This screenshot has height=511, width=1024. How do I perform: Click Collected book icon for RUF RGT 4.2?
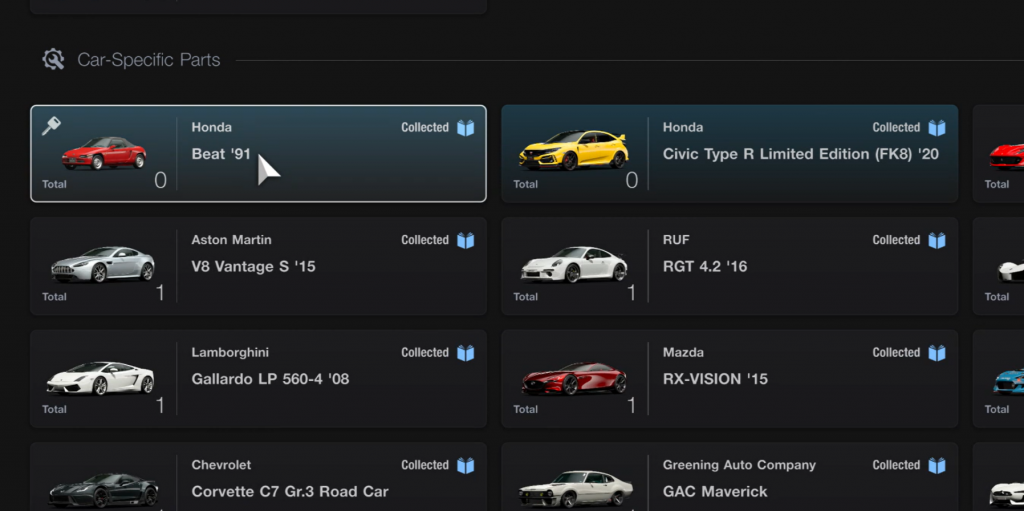936,240
